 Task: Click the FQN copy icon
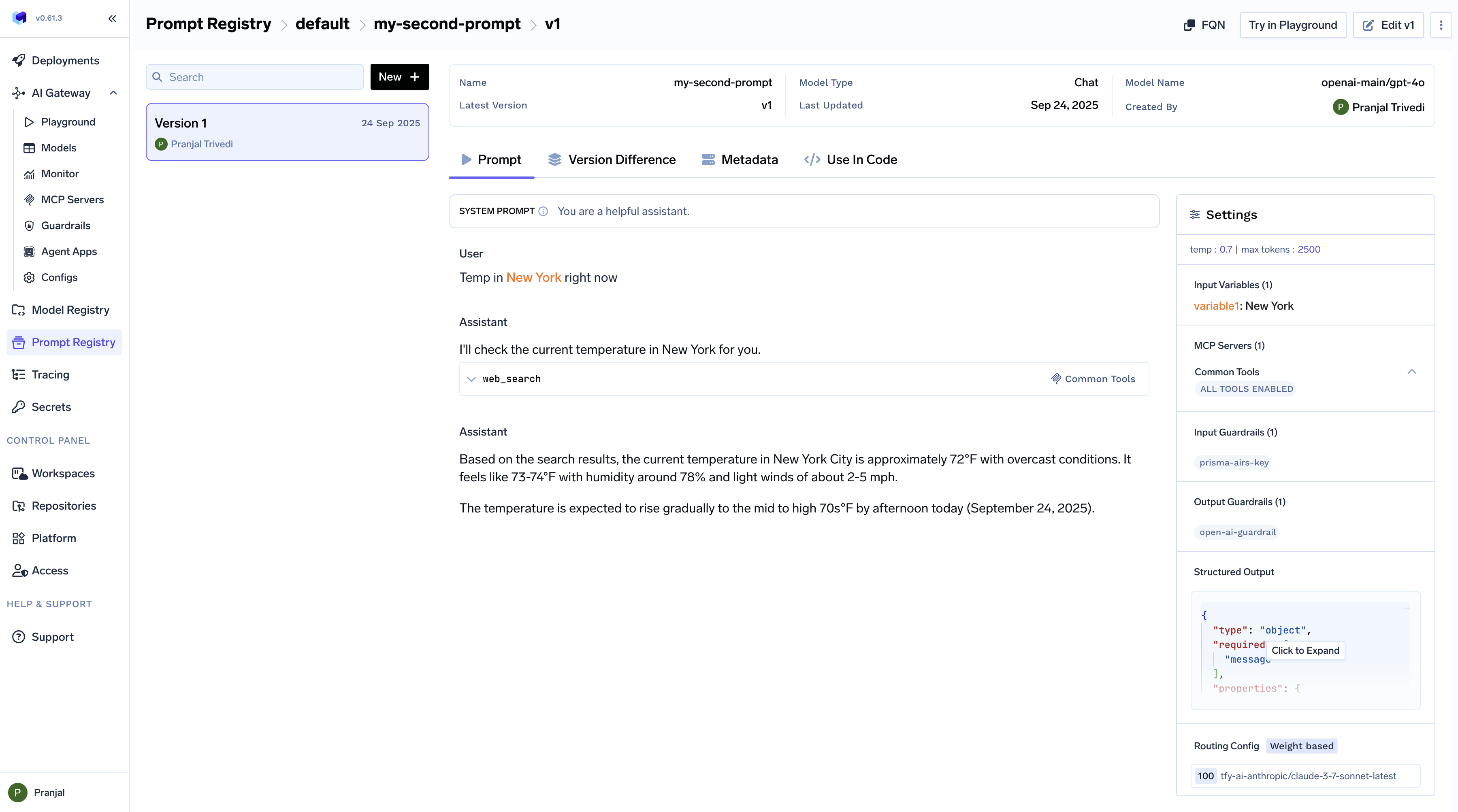1189,25
